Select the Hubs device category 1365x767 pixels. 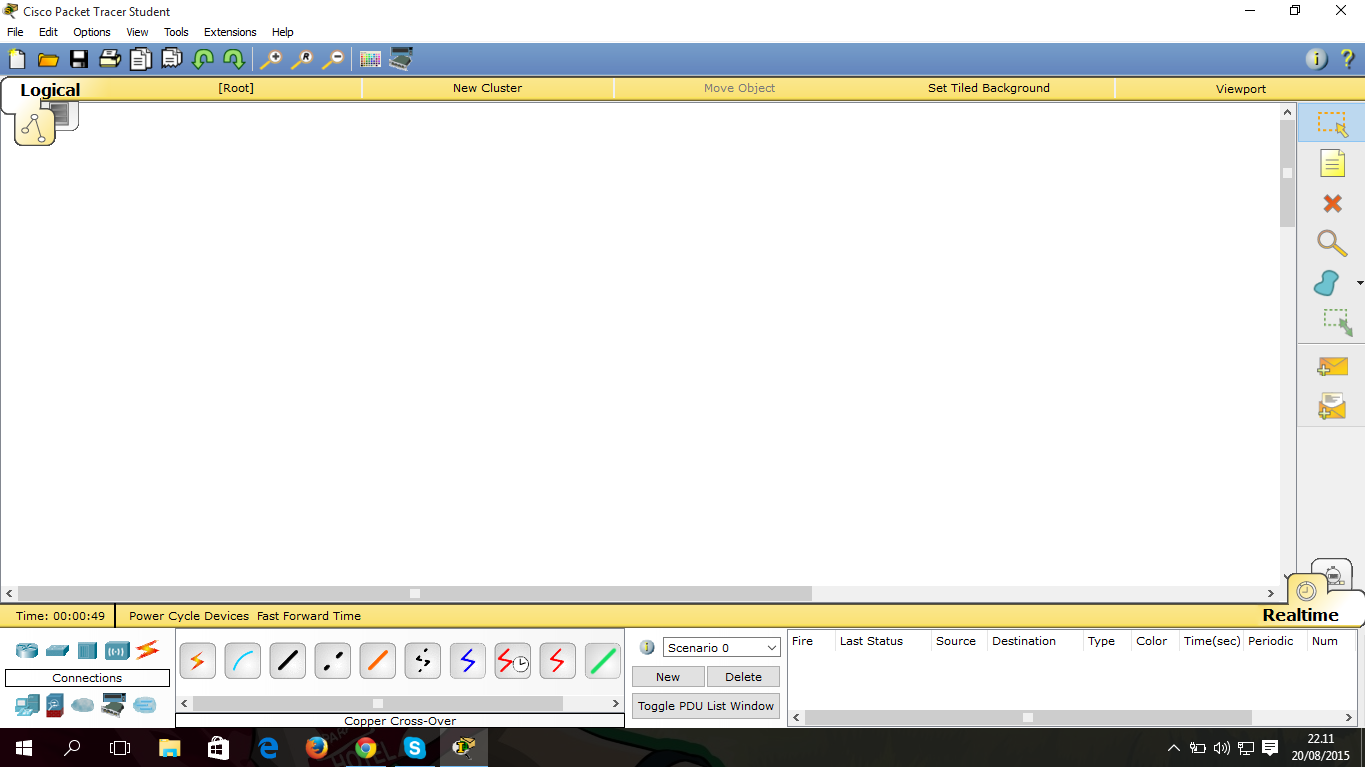point(87,651)
